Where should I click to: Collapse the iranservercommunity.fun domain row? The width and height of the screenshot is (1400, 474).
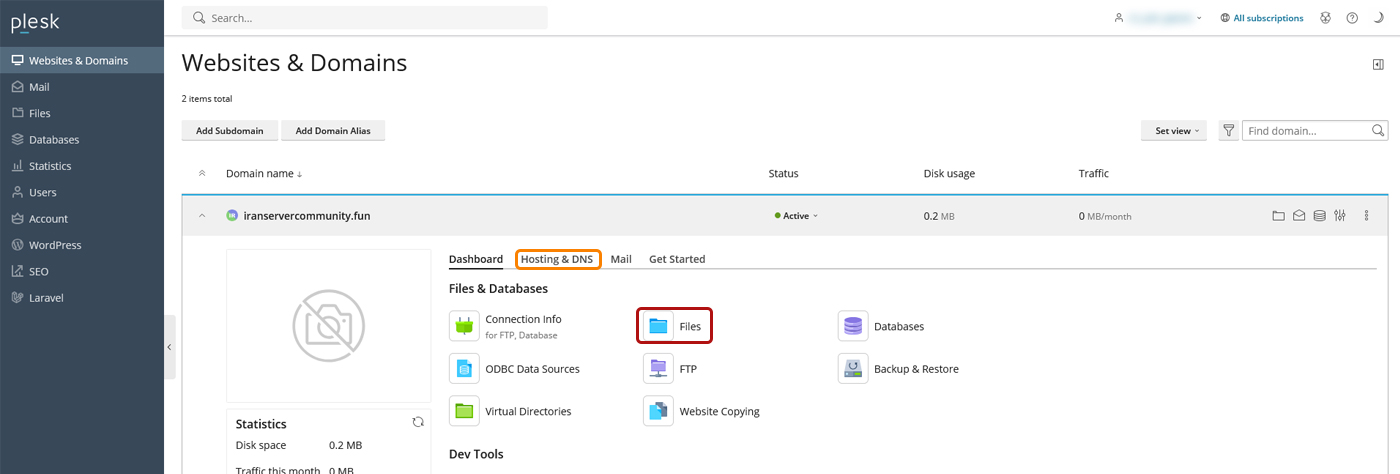[202, 216]
